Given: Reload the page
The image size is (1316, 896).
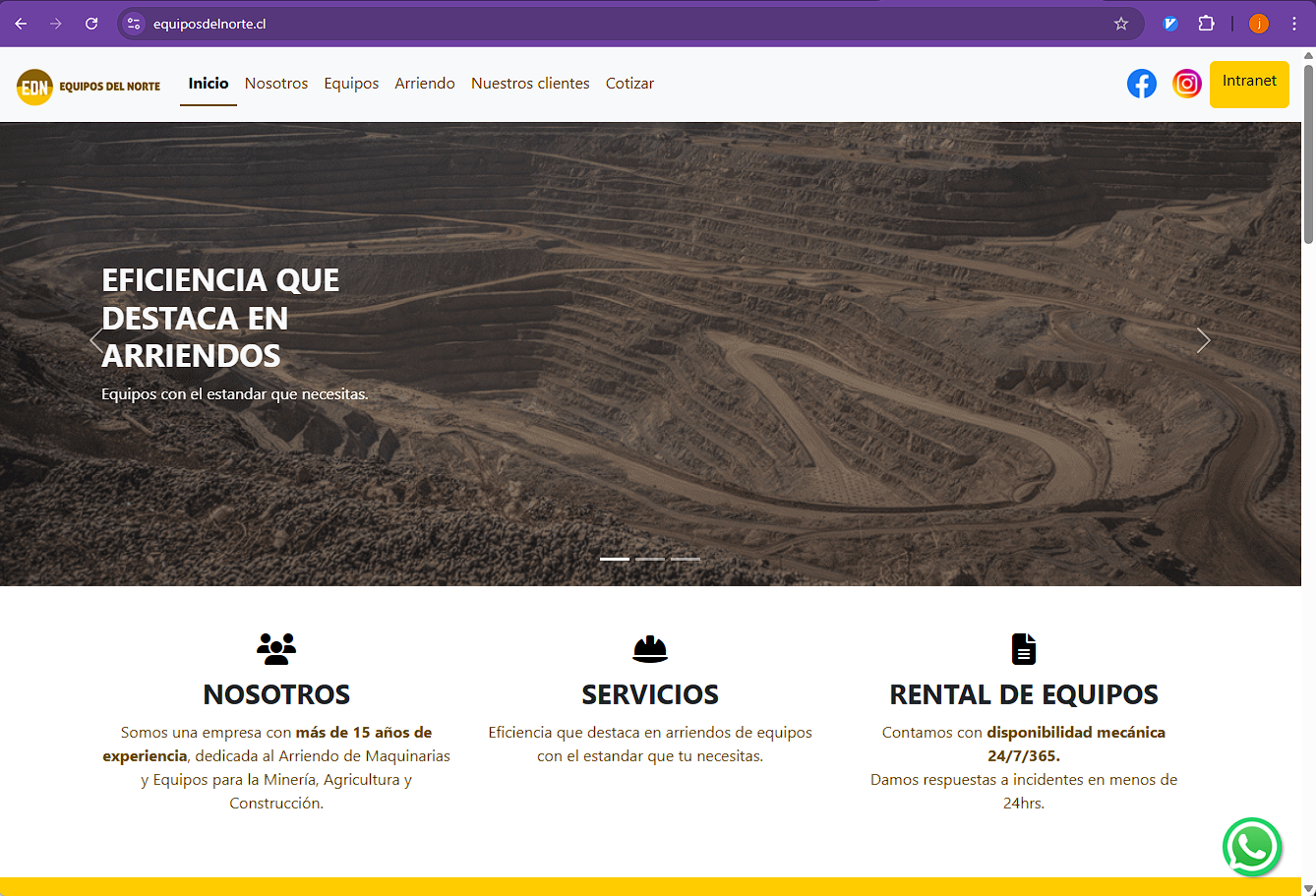Looking at the screenshot, I should 91,24.
